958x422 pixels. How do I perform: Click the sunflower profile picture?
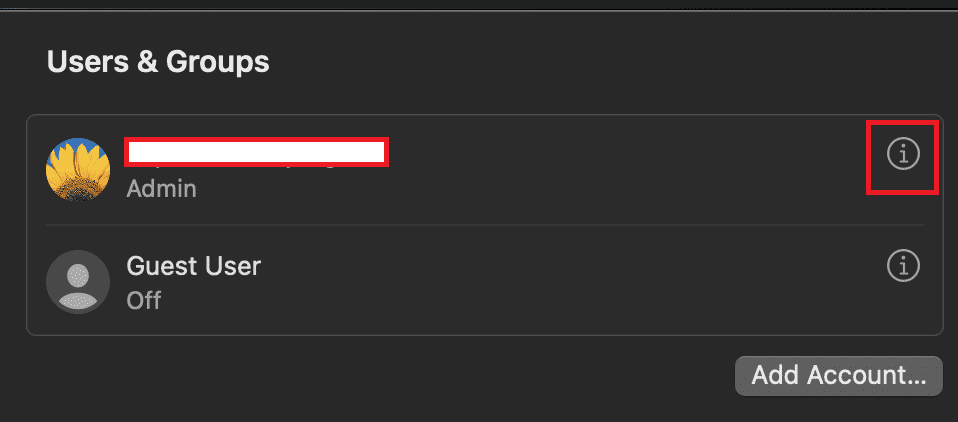[78, 169]
